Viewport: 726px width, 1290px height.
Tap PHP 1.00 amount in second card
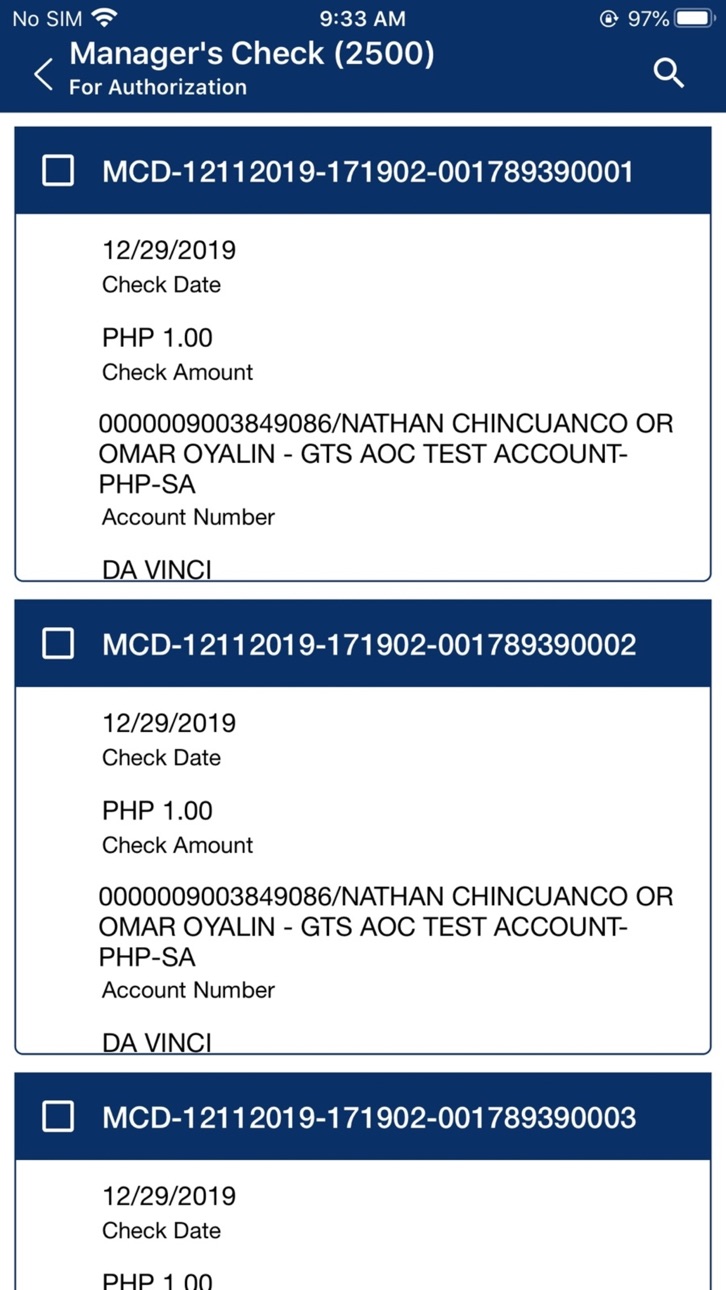[157, 811]
